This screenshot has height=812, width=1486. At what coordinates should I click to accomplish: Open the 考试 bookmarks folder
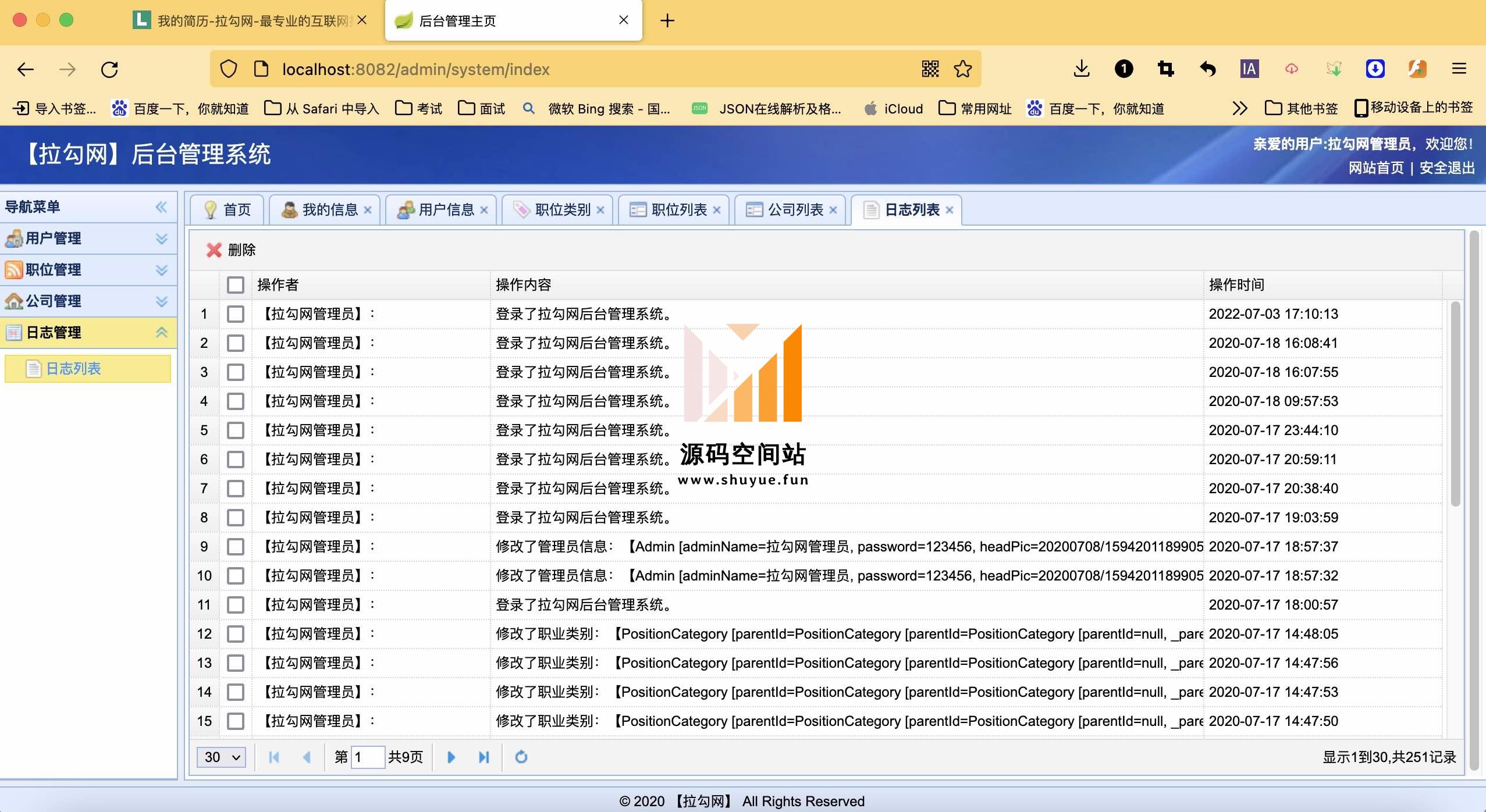point(419,109)
